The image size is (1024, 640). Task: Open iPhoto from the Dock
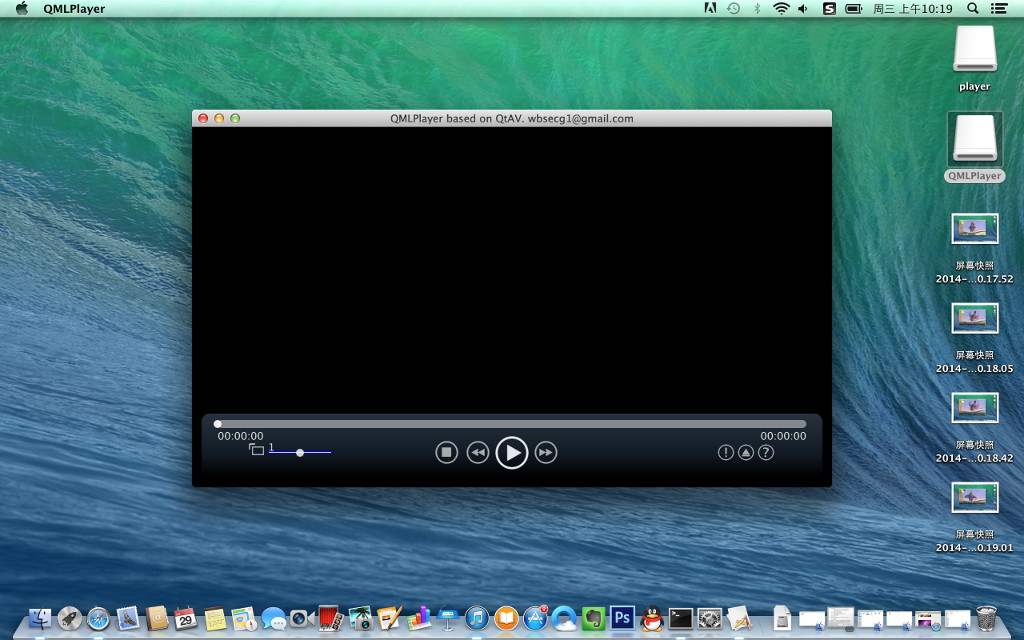[360, 618]
